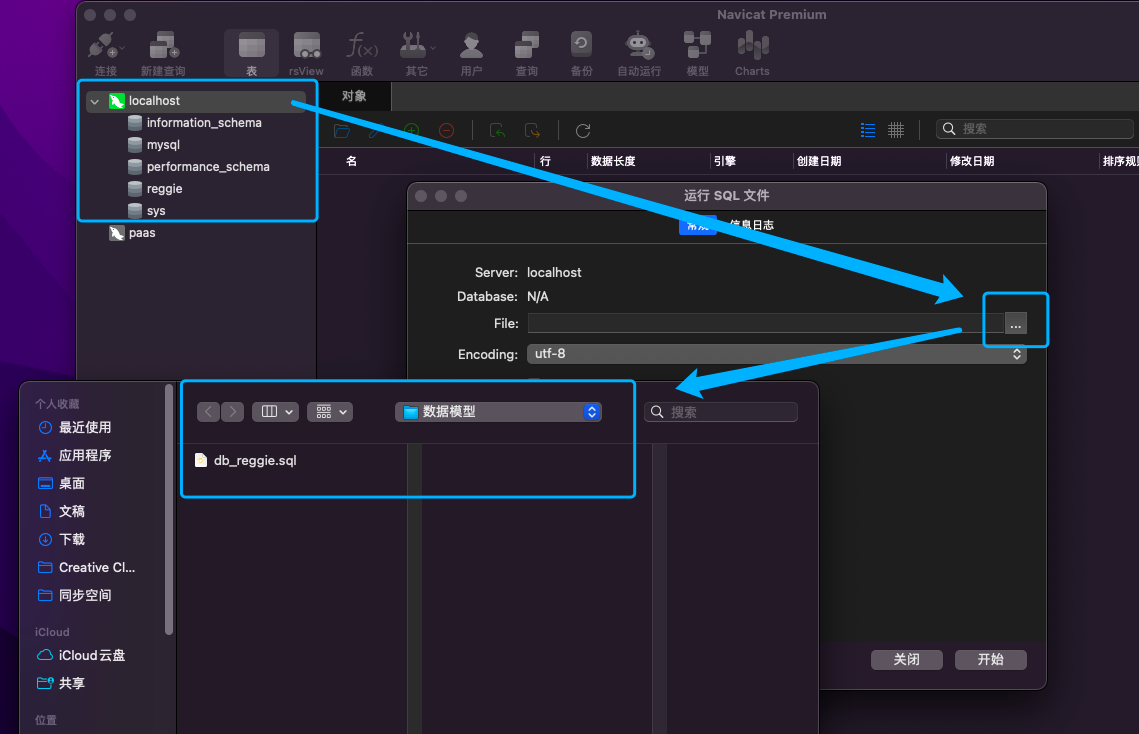Click forward arrow in file dialog

(x=232, y=412)
